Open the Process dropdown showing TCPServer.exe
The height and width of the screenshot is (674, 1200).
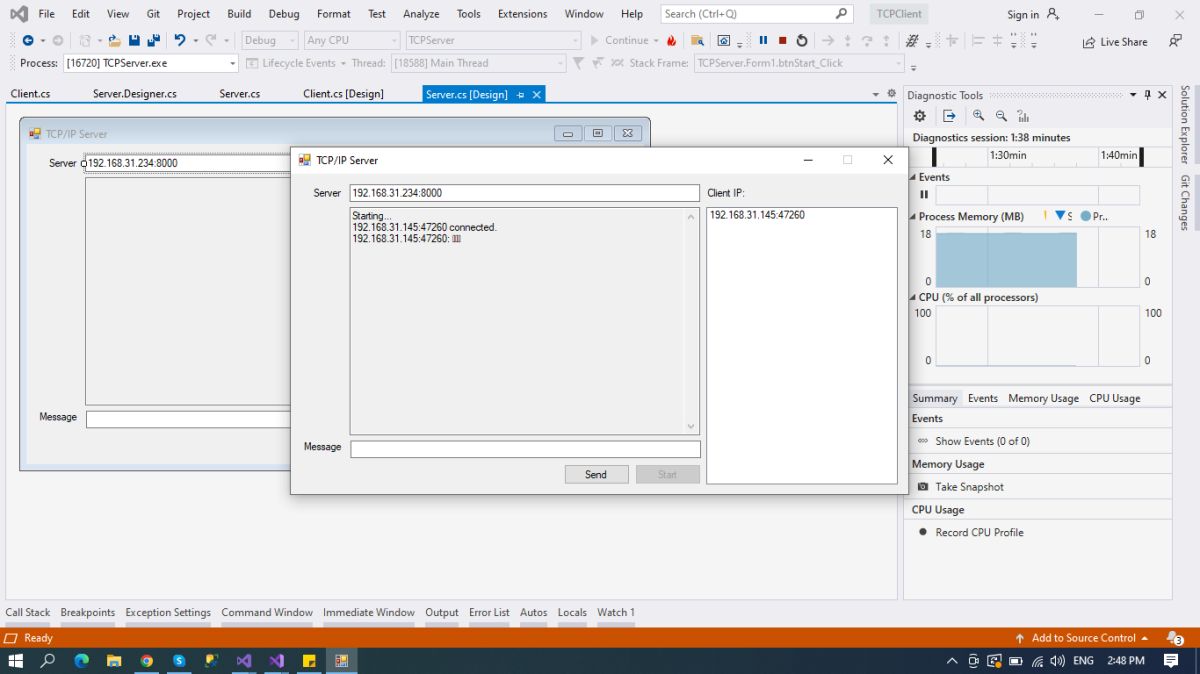click(x=233, y=63)
